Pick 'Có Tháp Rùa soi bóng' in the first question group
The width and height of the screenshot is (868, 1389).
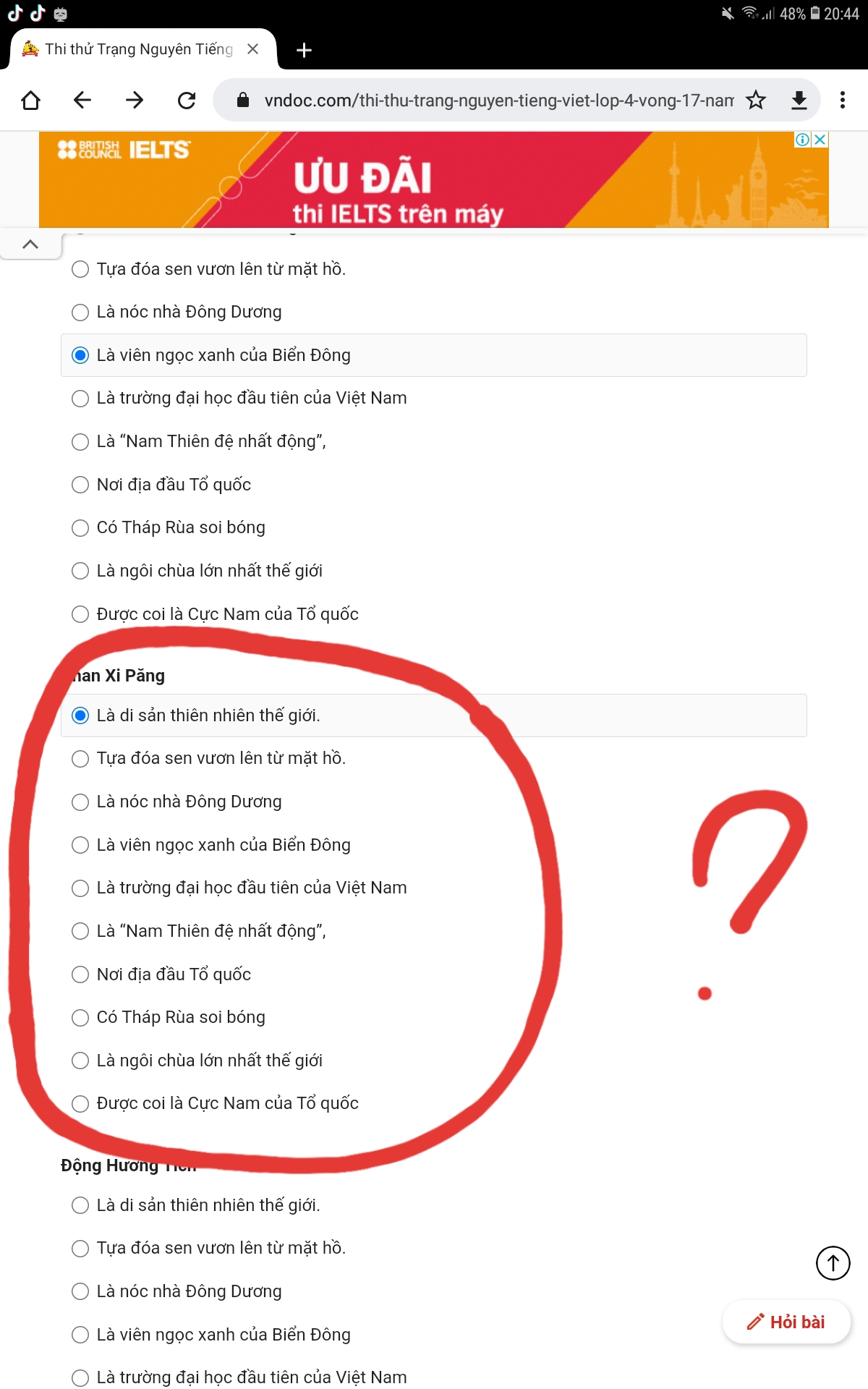point(80,527)
